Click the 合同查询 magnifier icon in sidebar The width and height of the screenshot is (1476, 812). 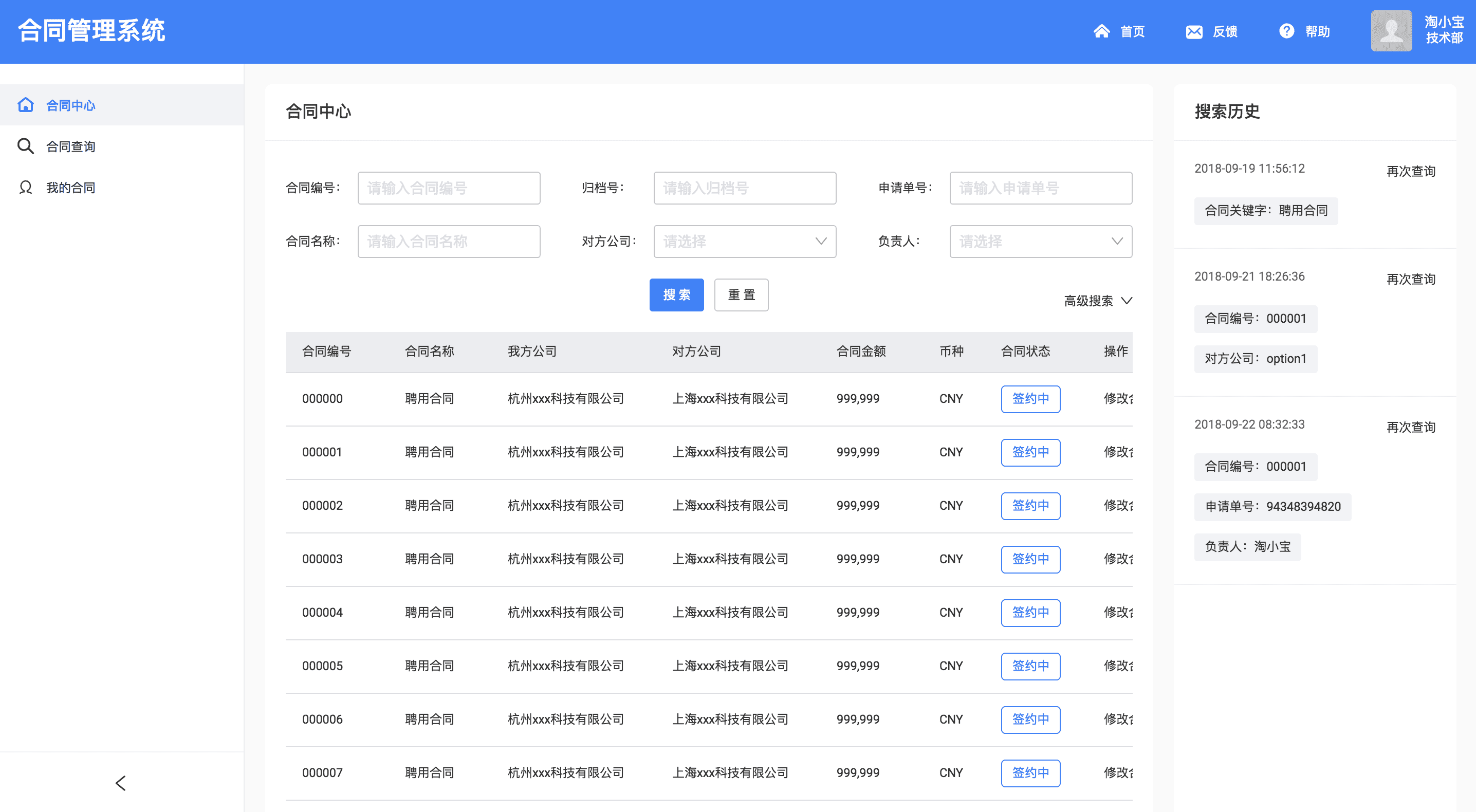[26, 146]
